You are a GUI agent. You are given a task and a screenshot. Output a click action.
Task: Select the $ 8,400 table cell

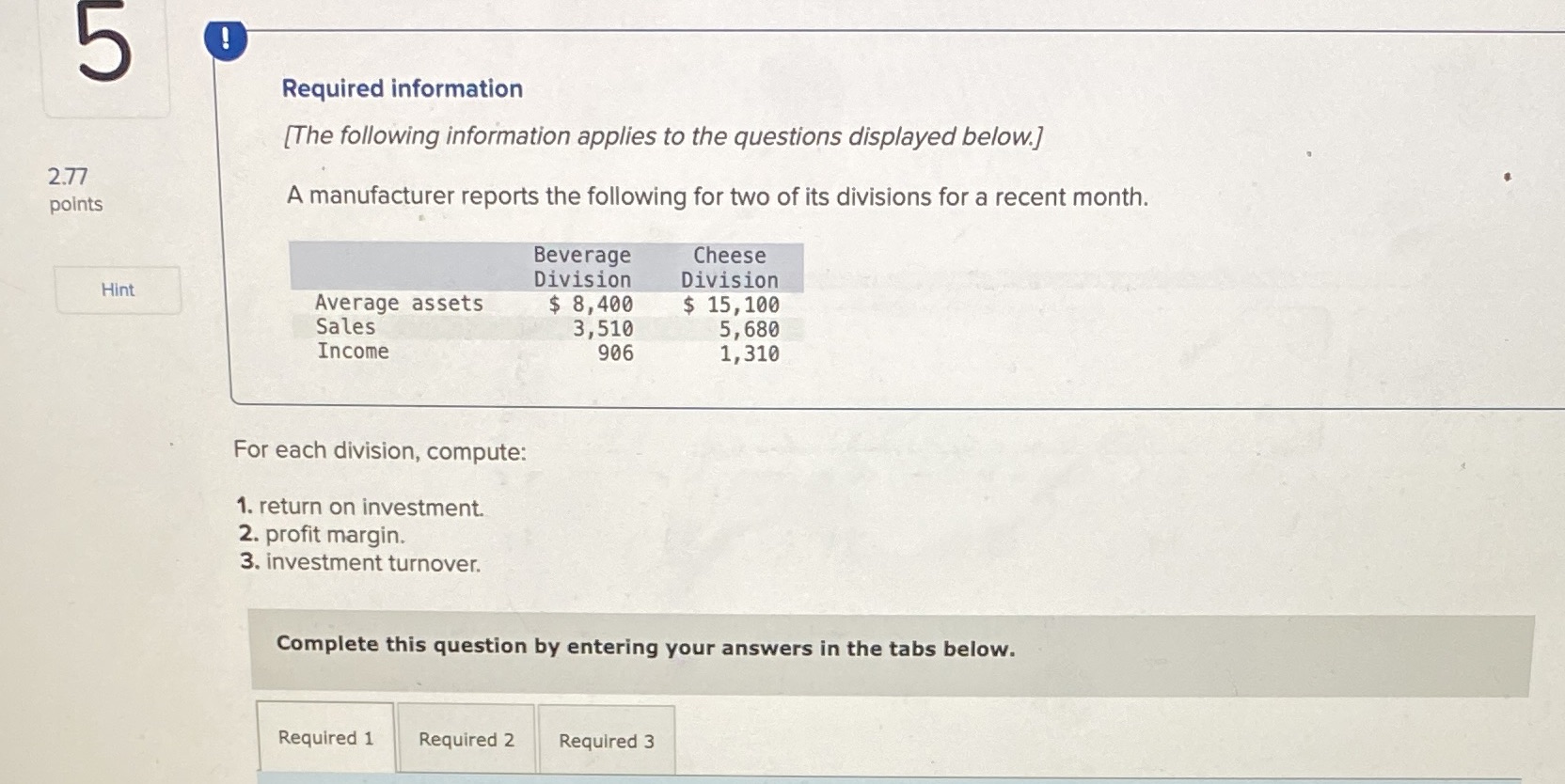tap(591, 303)
